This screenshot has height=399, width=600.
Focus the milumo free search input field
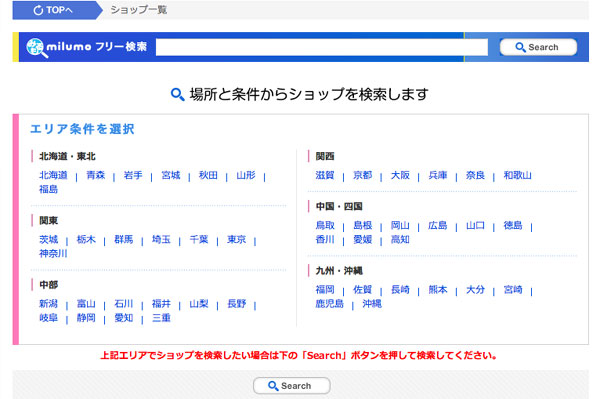click(322, 47)
